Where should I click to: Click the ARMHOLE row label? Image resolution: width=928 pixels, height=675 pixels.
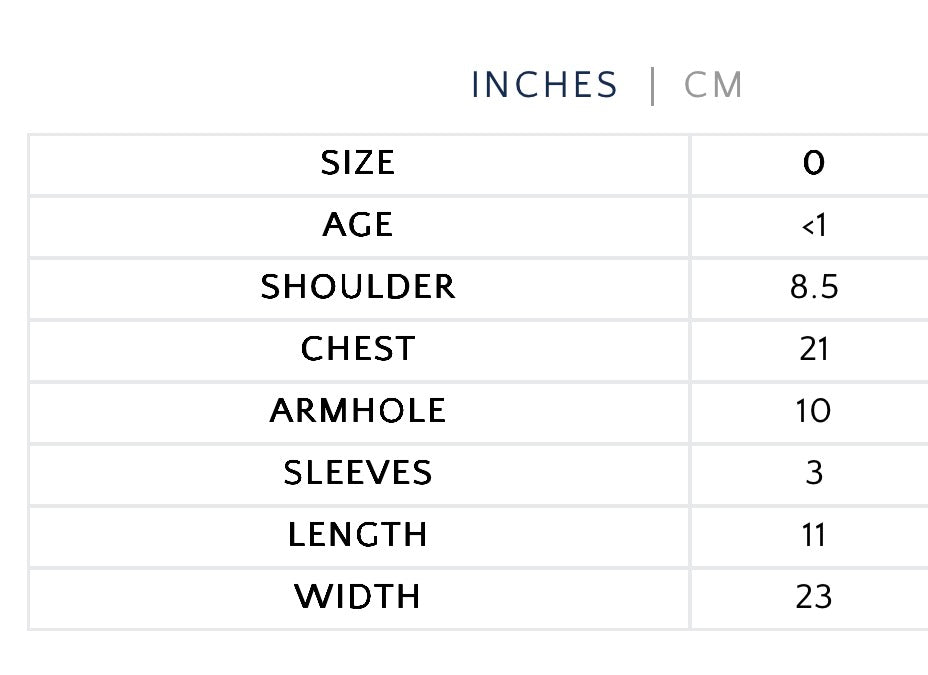tap(358, 411)
